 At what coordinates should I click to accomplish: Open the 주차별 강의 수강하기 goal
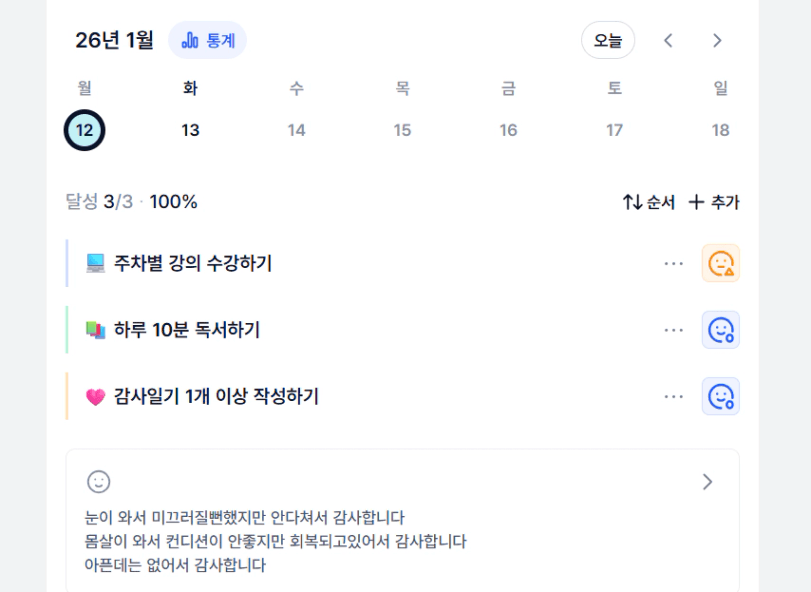[192, 264]
